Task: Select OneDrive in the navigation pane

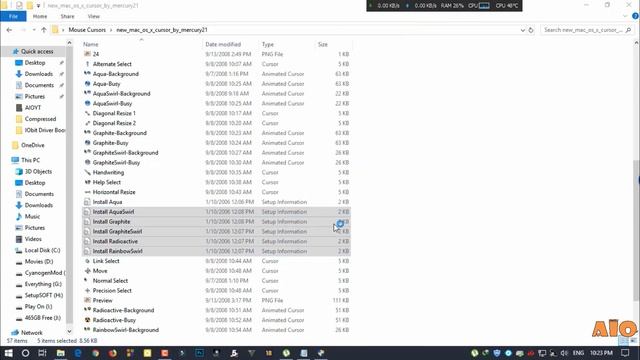Action: (x=33, y=145)
